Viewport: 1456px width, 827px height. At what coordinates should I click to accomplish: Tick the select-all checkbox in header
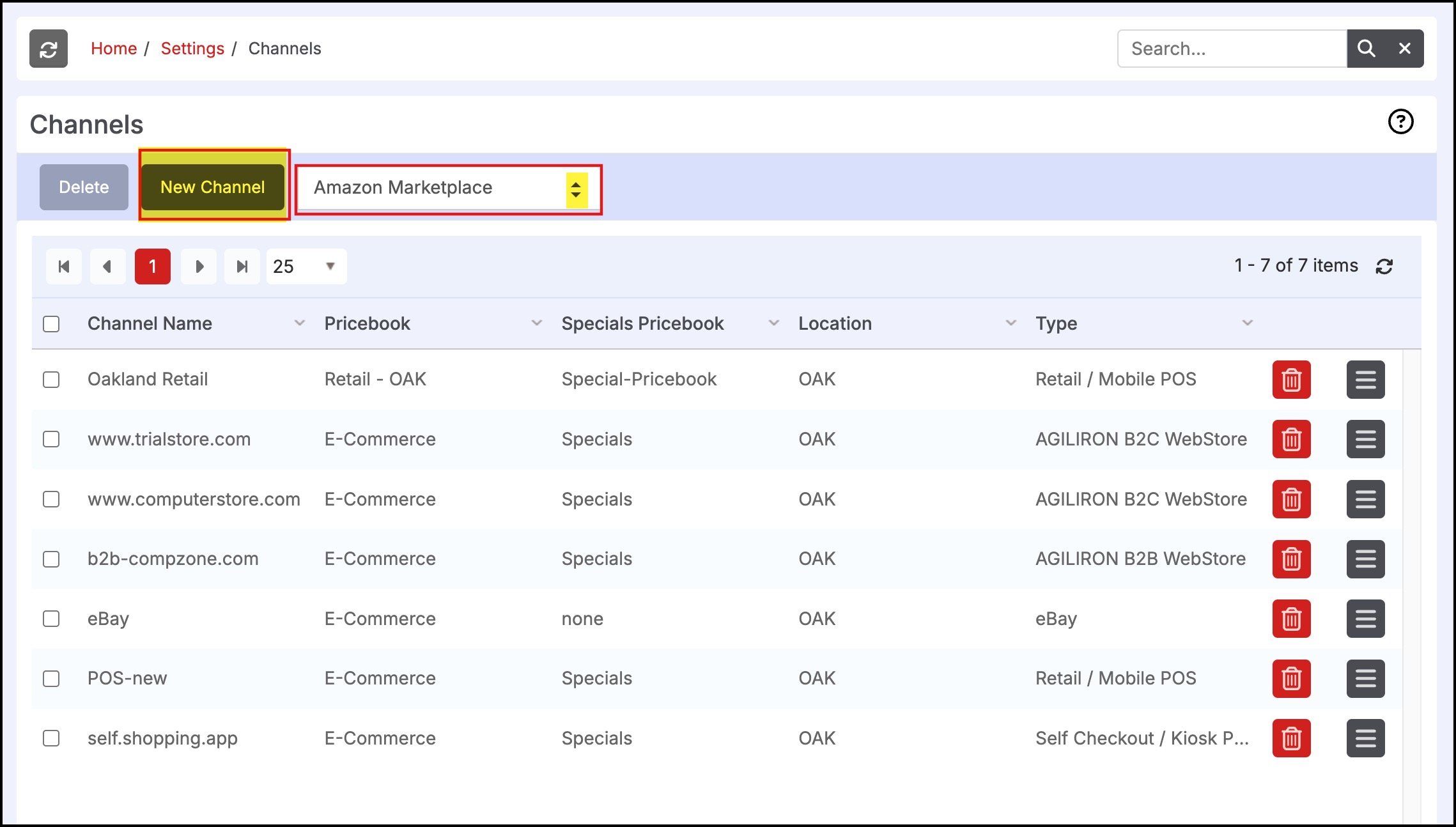(51, 324)
